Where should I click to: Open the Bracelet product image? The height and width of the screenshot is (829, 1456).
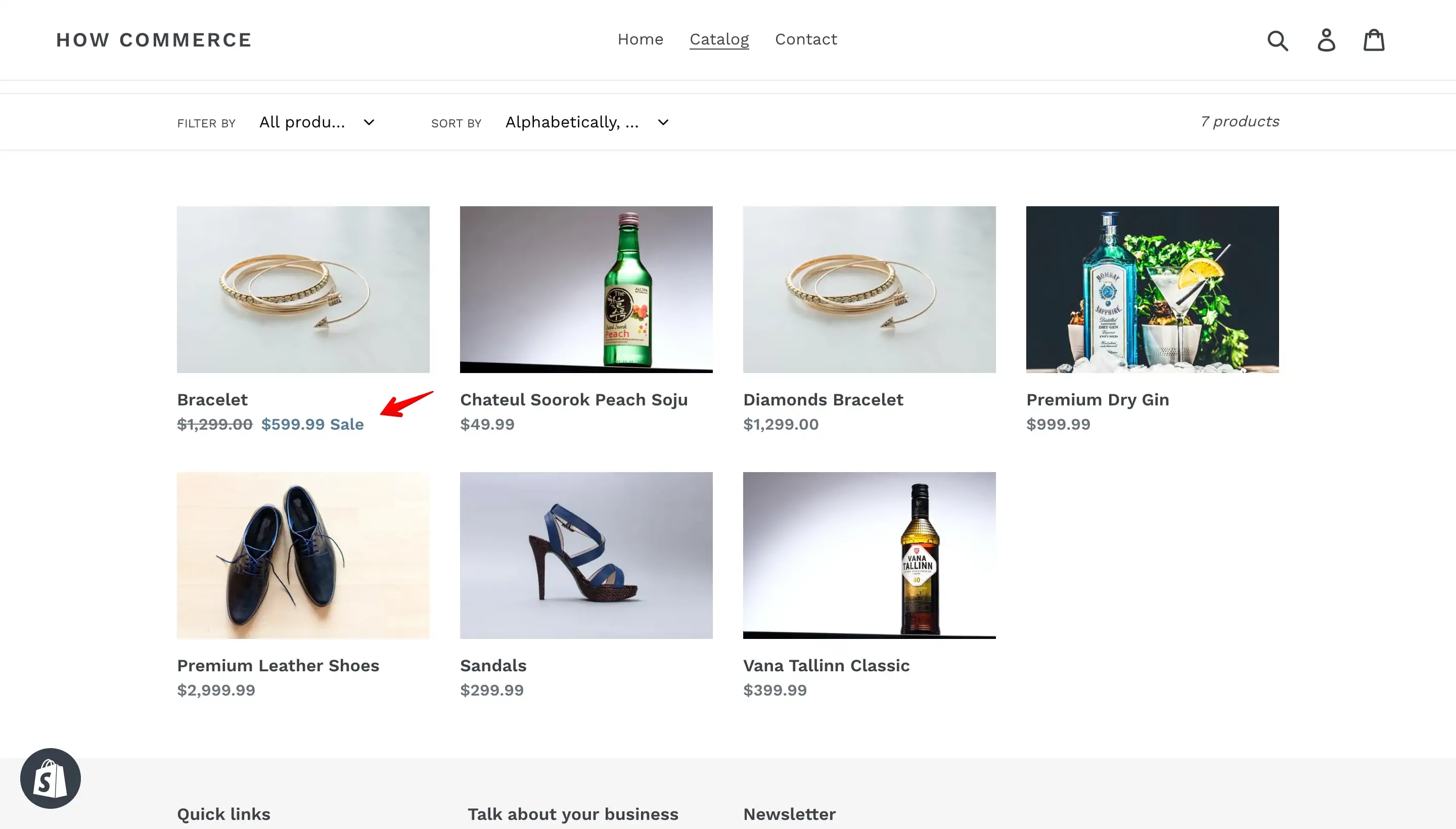pyautogui.click(x=303, y=289)
